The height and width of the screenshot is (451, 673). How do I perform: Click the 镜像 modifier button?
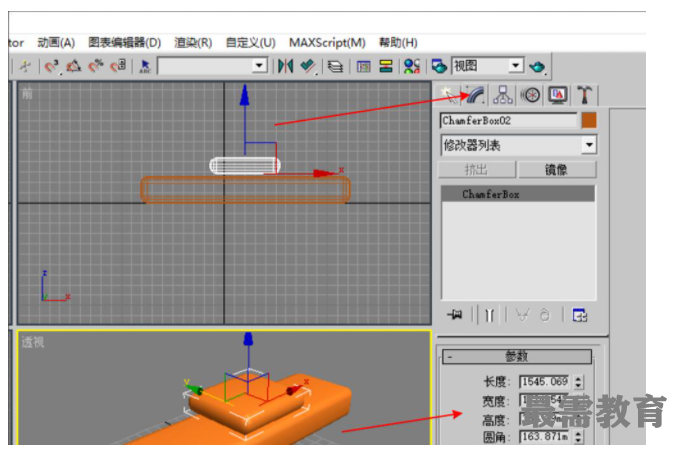point(557,170)
